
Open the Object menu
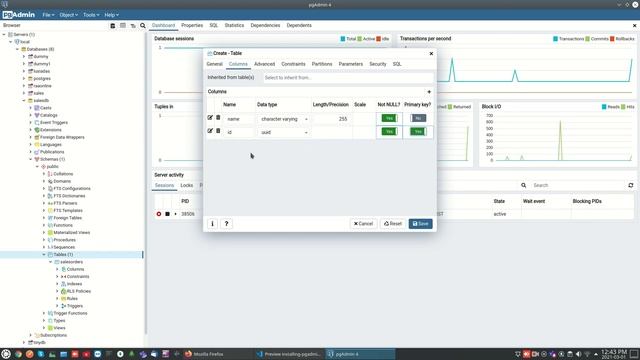68,15
